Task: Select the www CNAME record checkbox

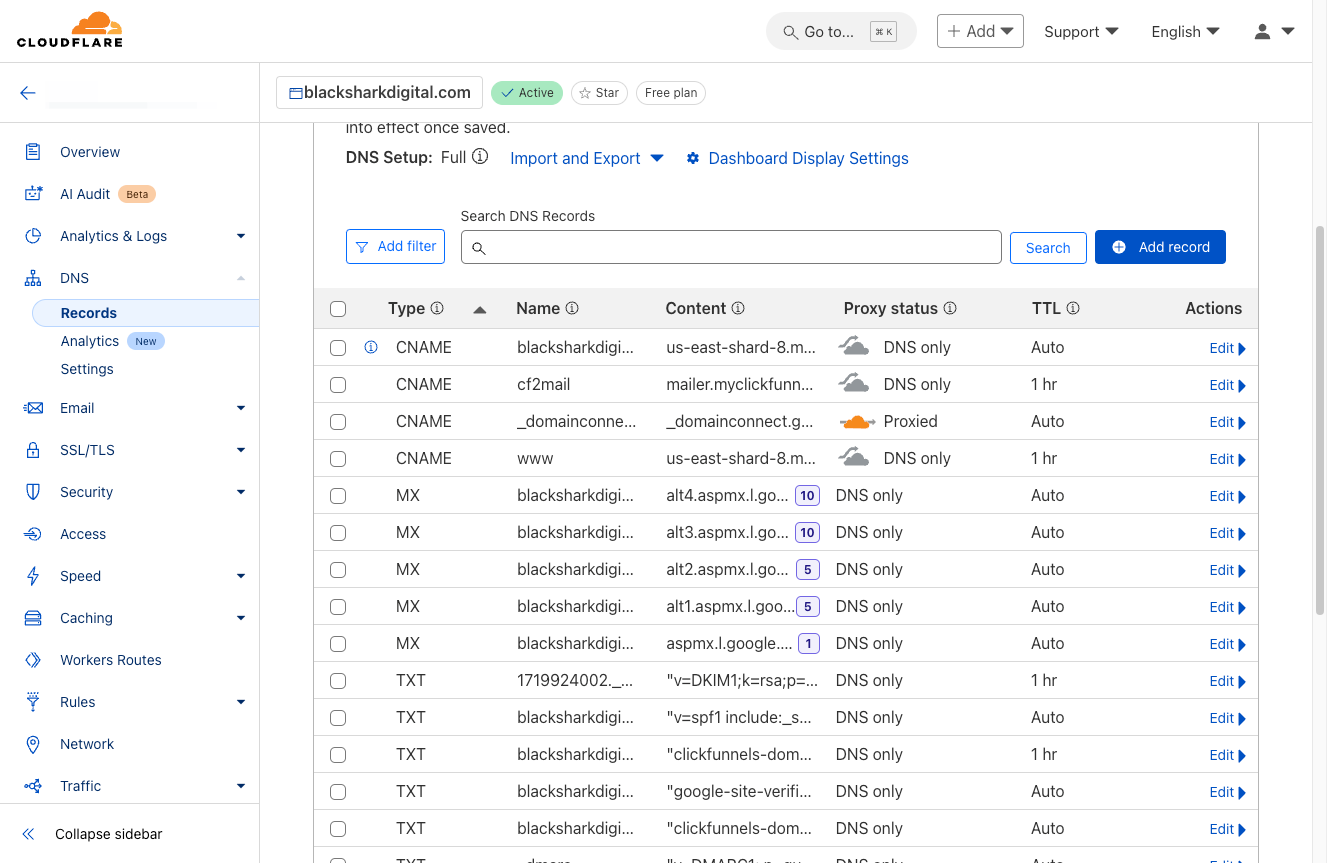Action: tap(338, 459)
